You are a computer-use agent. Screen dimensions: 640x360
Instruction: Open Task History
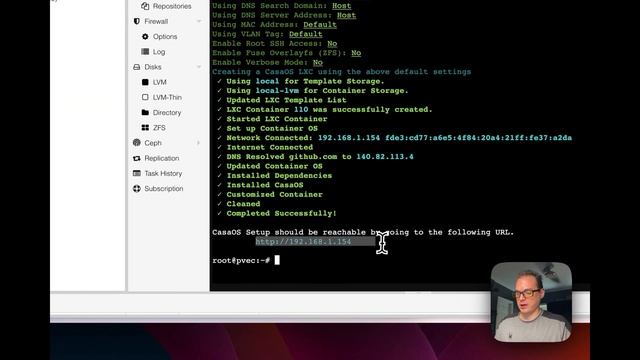[163, 173]
